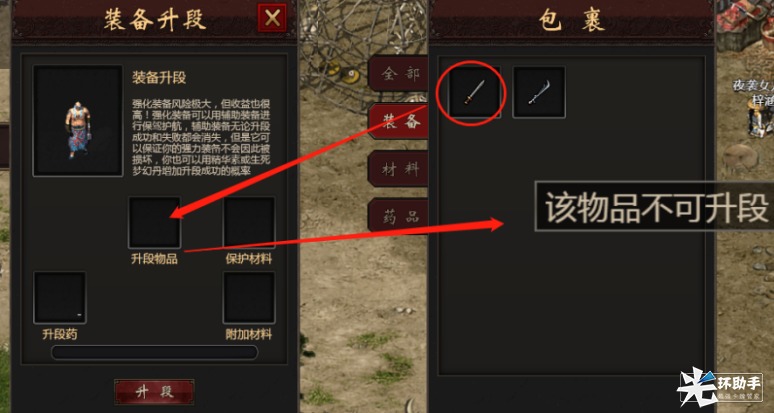This screenshot has height=413, width=774.
Task: Click the 升段 upgrade button
Action: point(155,392)
